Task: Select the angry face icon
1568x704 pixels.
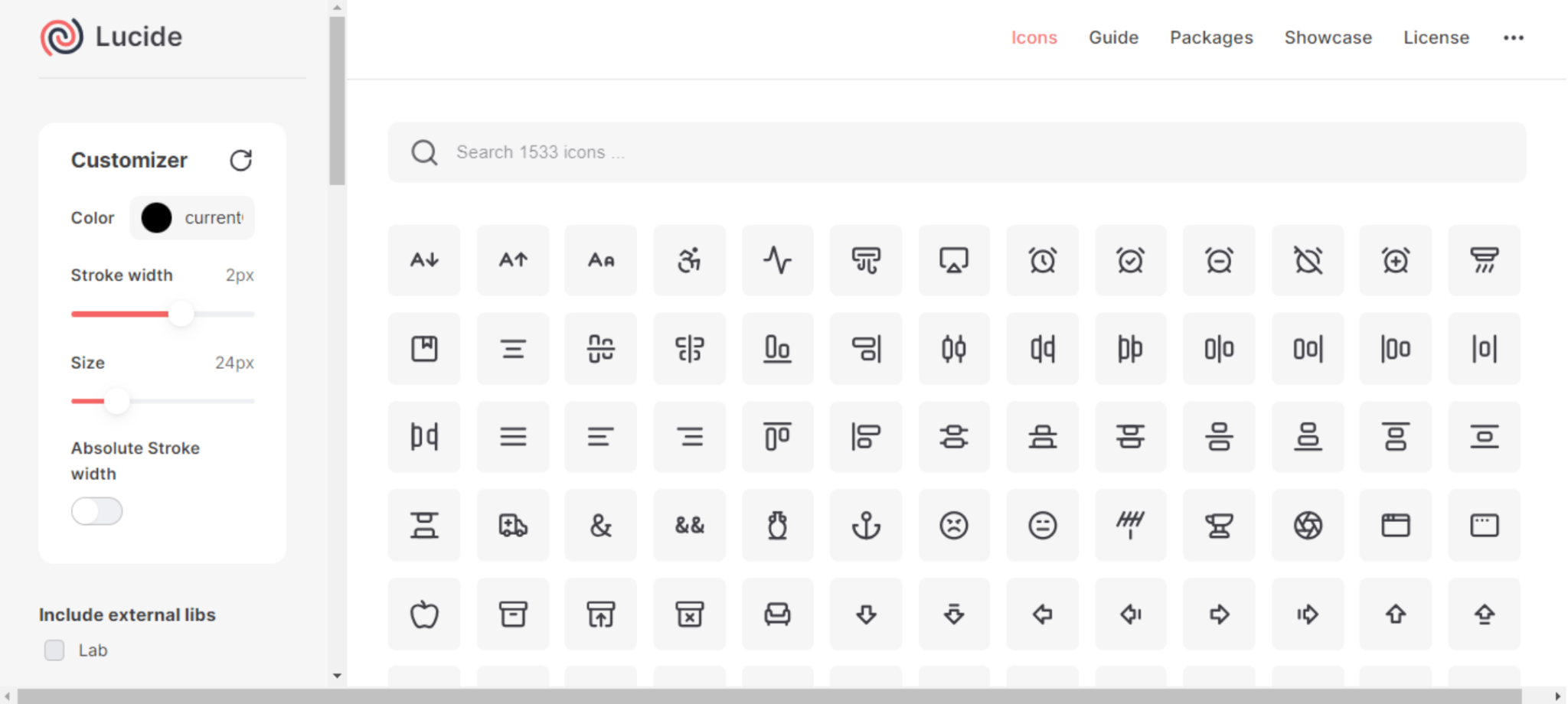Action: pyautogui.click(x=953, y=525)
